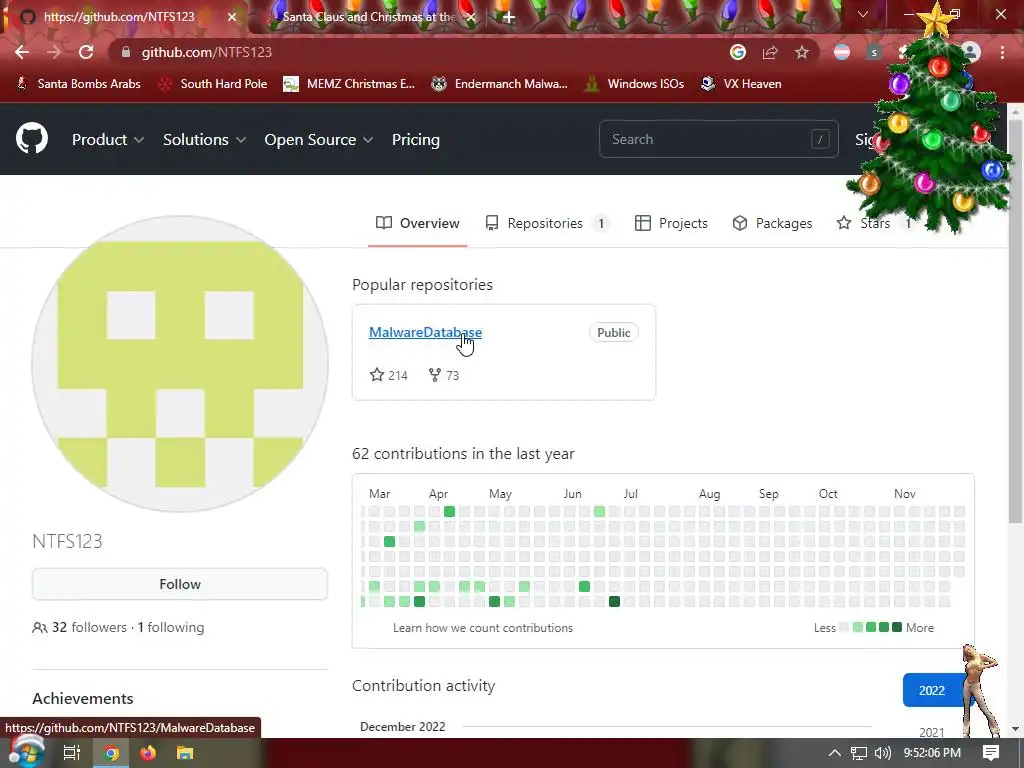
Task: Click the taskbar clock 9:52:06 PM
Action: pyautogui.click(x=932, y=753)
